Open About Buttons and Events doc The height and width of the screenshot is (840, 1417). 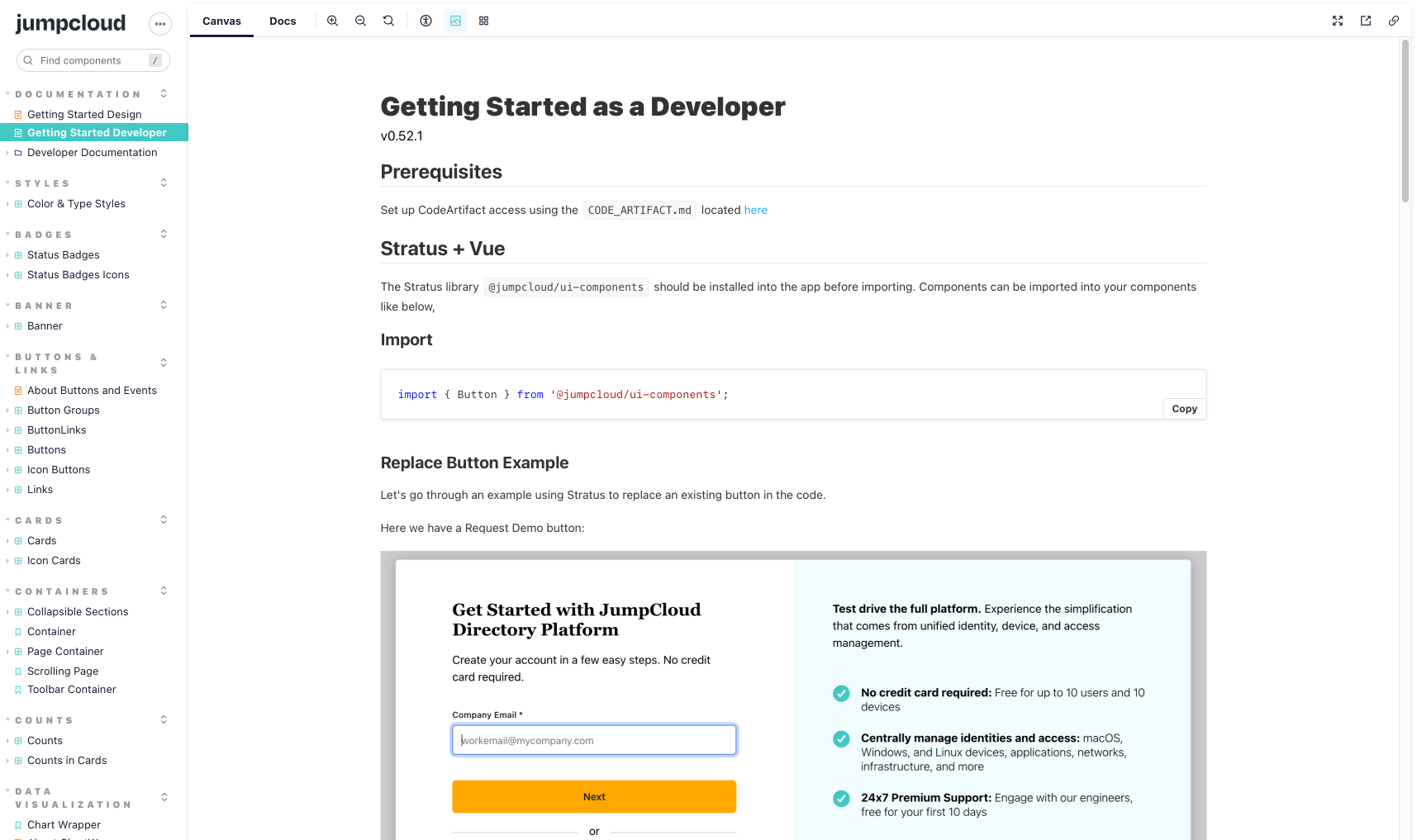[92, 391]
